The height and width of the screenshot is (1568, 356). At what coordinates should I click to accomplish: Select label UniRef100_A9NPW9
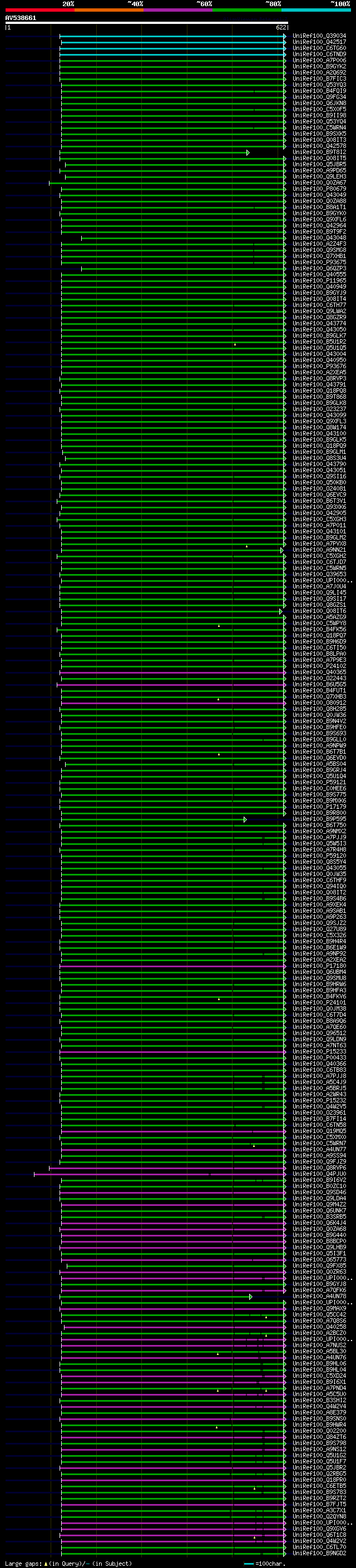[319, 746]
